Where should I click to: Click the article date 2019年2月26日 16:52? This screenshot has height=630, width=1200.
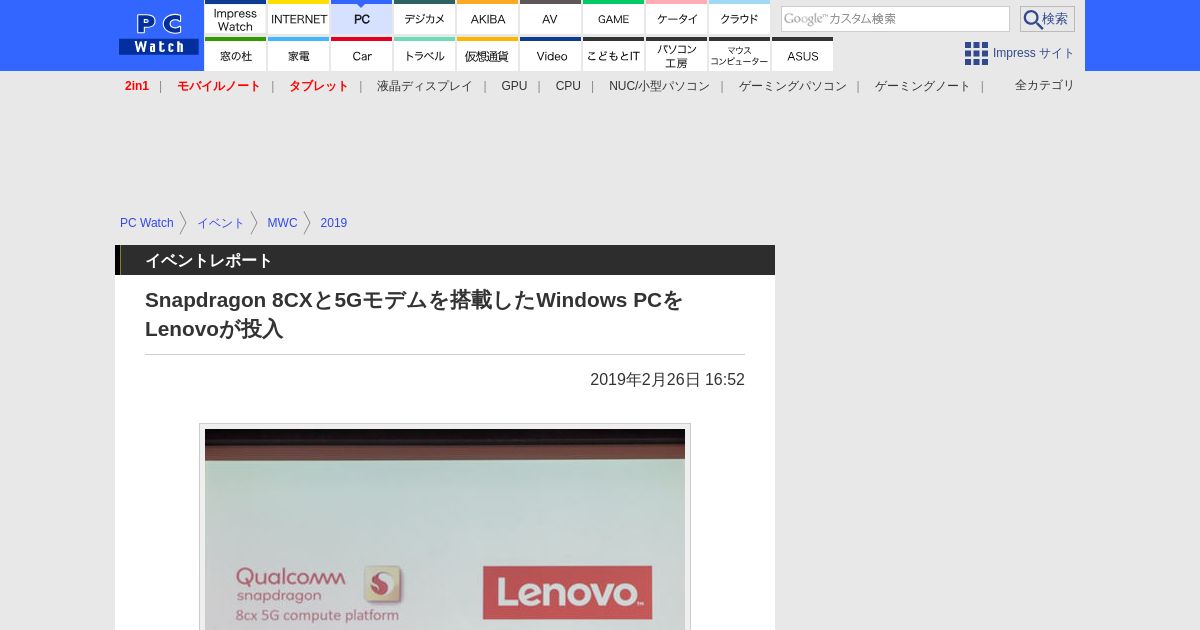[x=667, y=380]
